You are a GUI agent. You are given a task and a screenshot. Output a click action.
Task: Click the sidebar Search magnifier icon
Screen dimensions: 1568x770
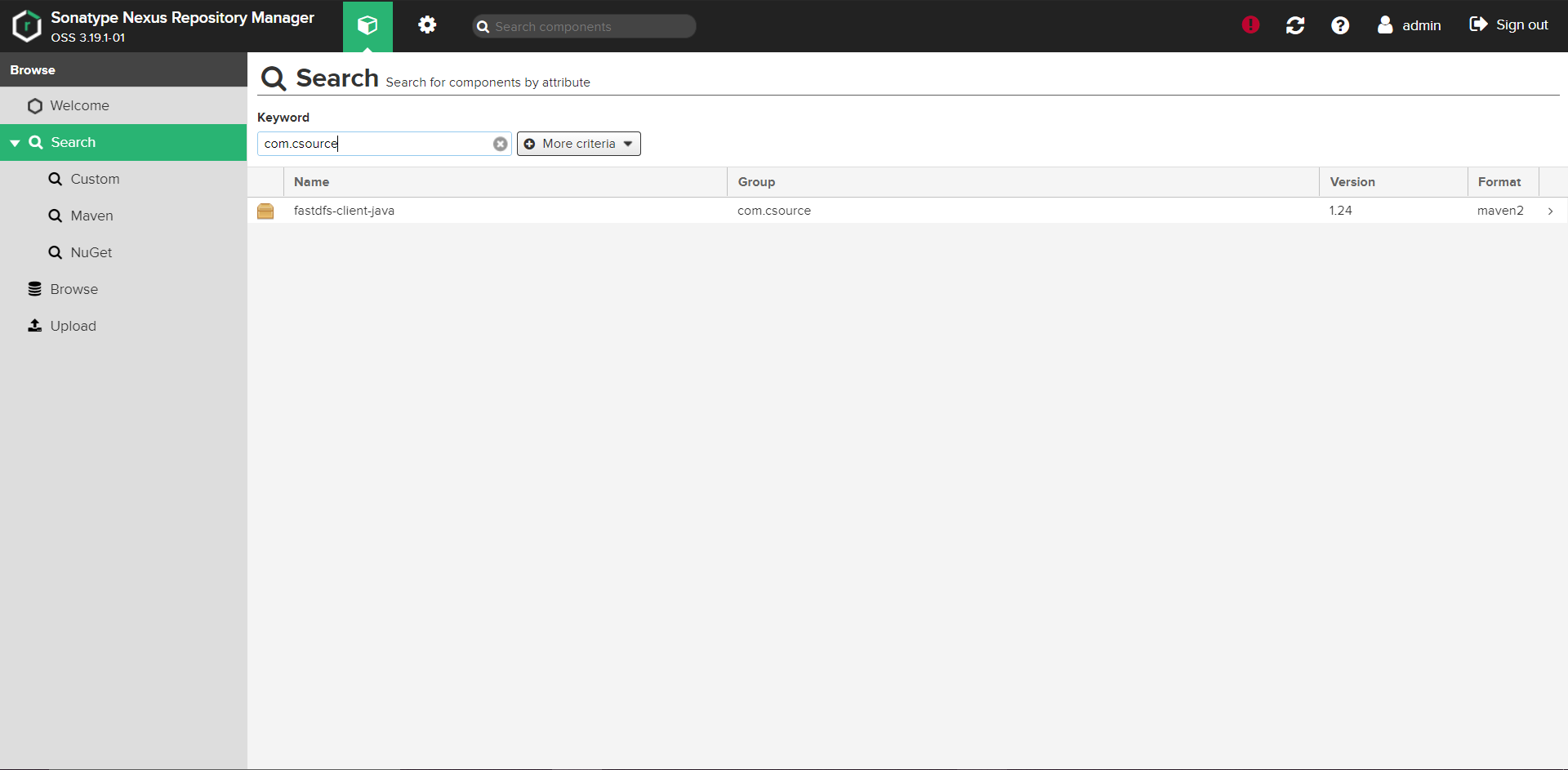click(x=36, y=142)
